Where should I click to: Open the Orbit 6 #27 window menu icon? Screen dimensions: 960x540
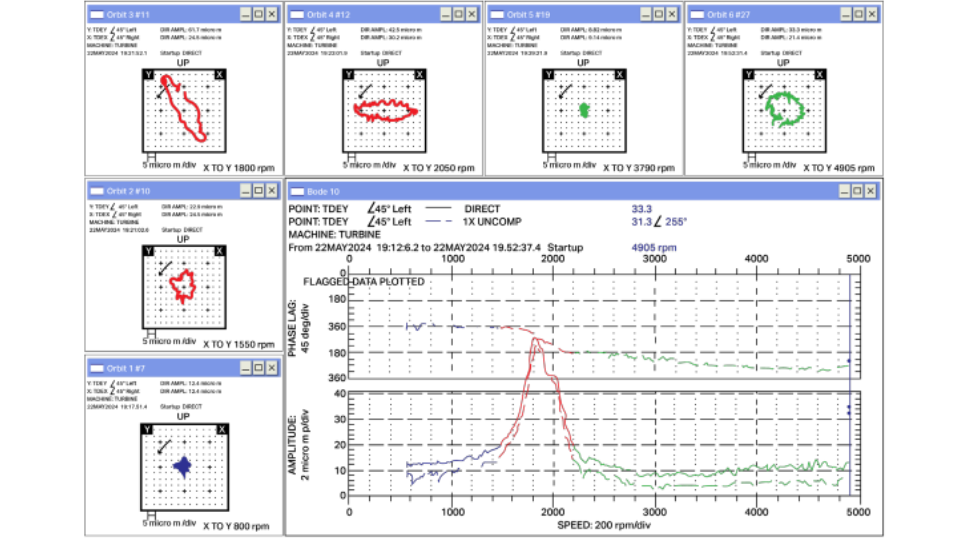(x=696, y=15)
